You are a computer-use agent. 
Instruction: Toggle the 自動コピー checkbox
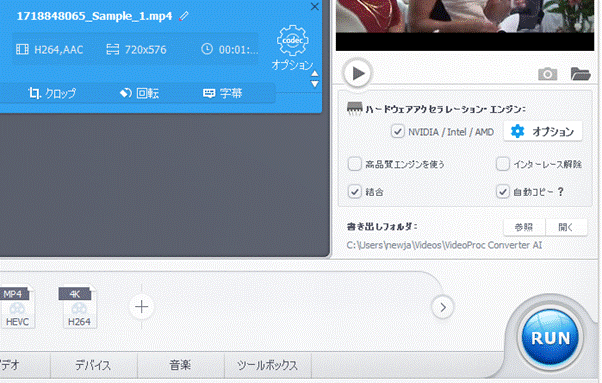coord(503,192)
